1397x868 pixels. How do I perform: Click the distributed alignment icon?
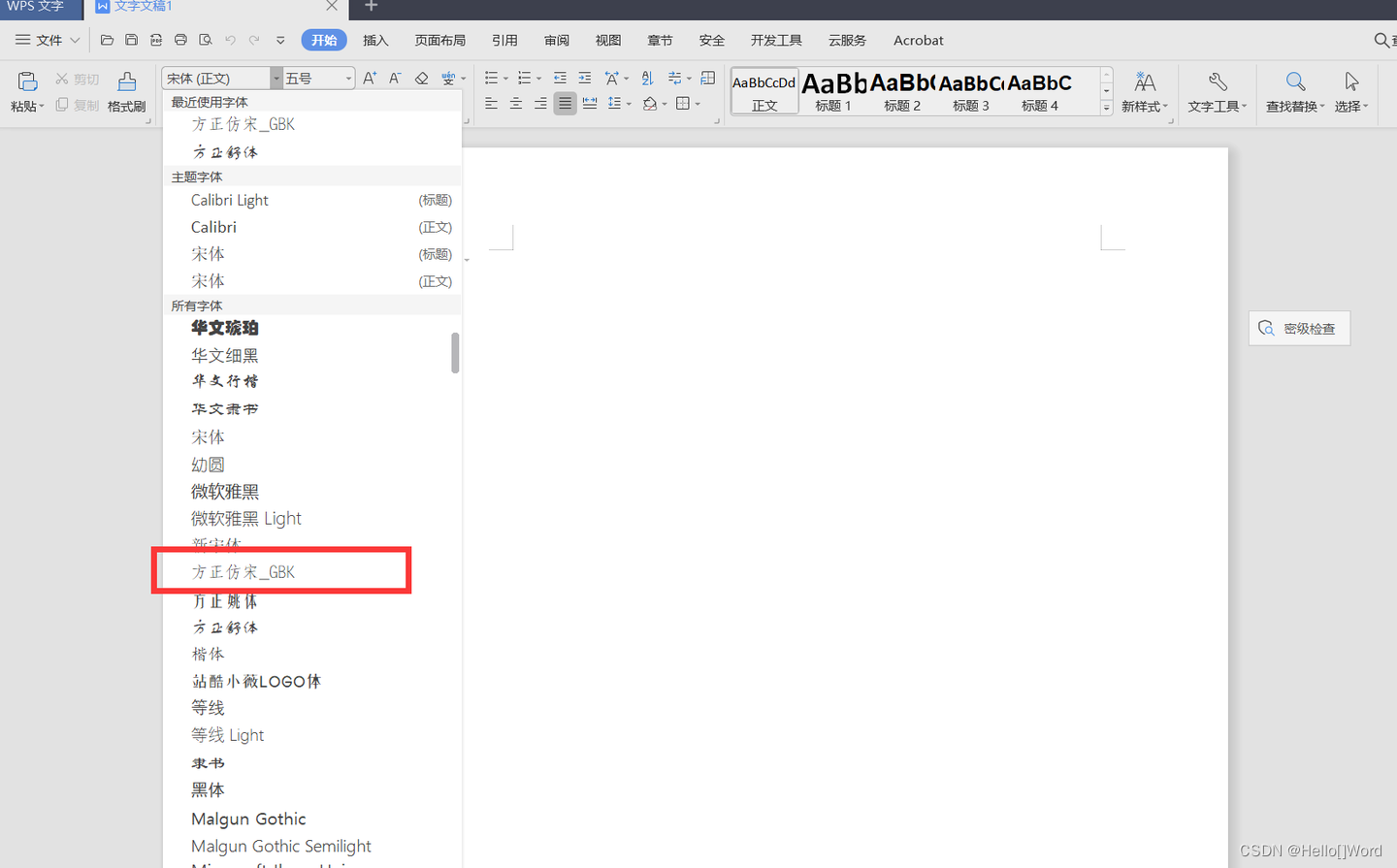[590, 103]
